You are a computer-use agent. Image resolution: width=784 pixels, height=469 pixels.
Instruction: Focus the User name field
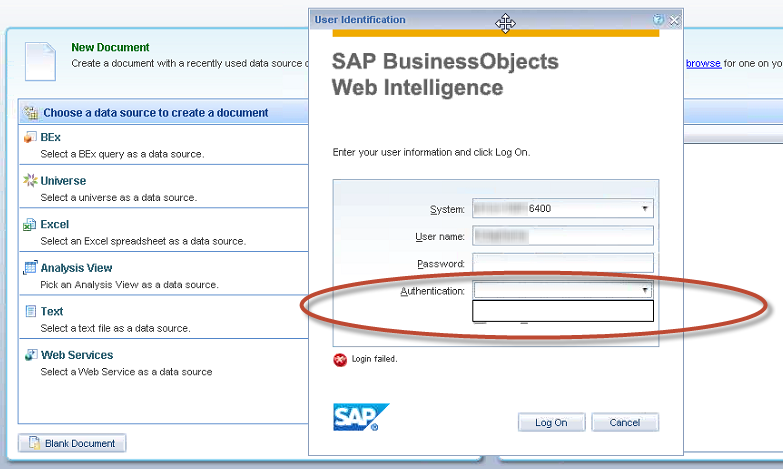pyautogui.click(x=562, y=236)
